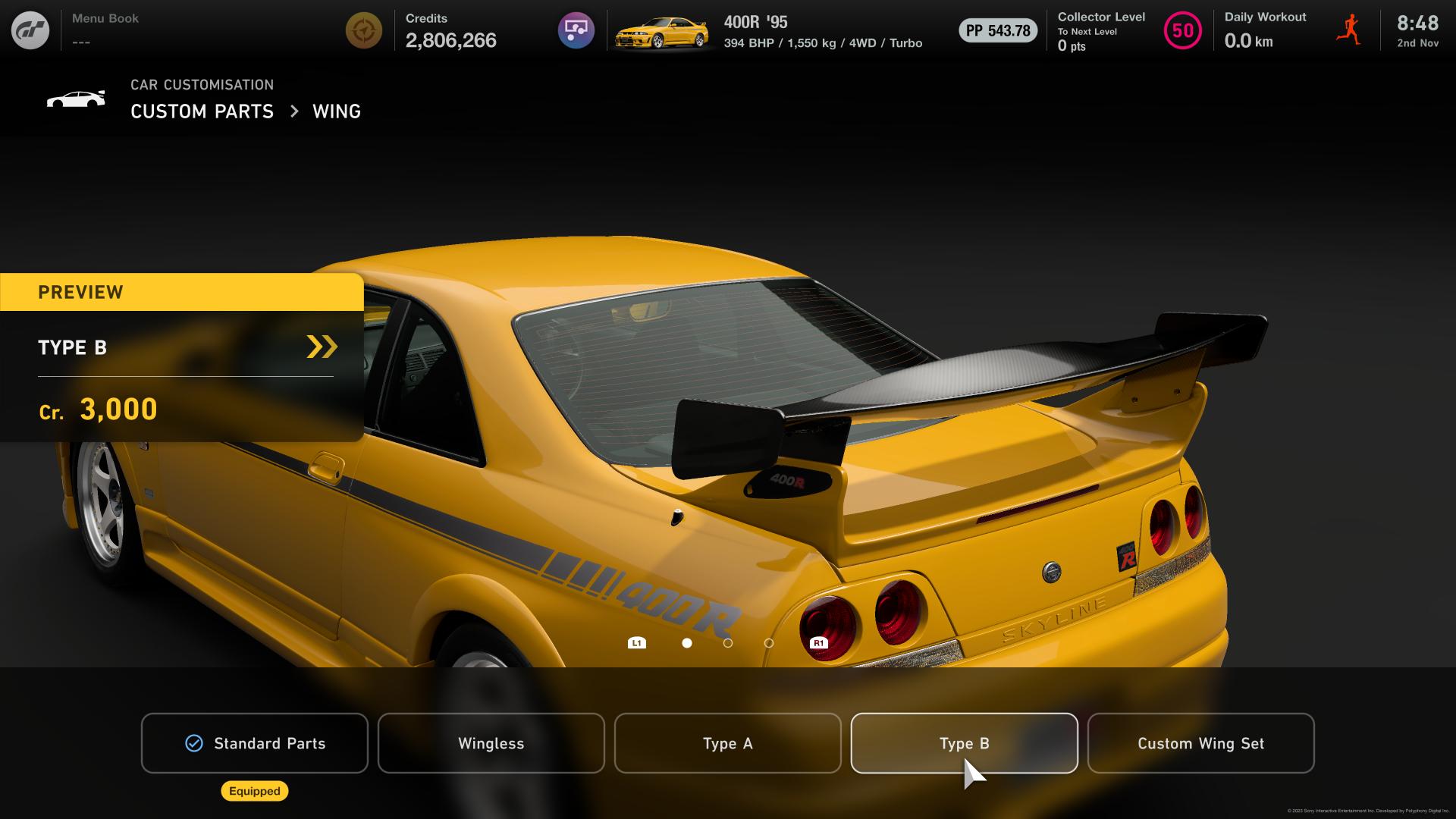Click the PREVIEW panel header

182,292
